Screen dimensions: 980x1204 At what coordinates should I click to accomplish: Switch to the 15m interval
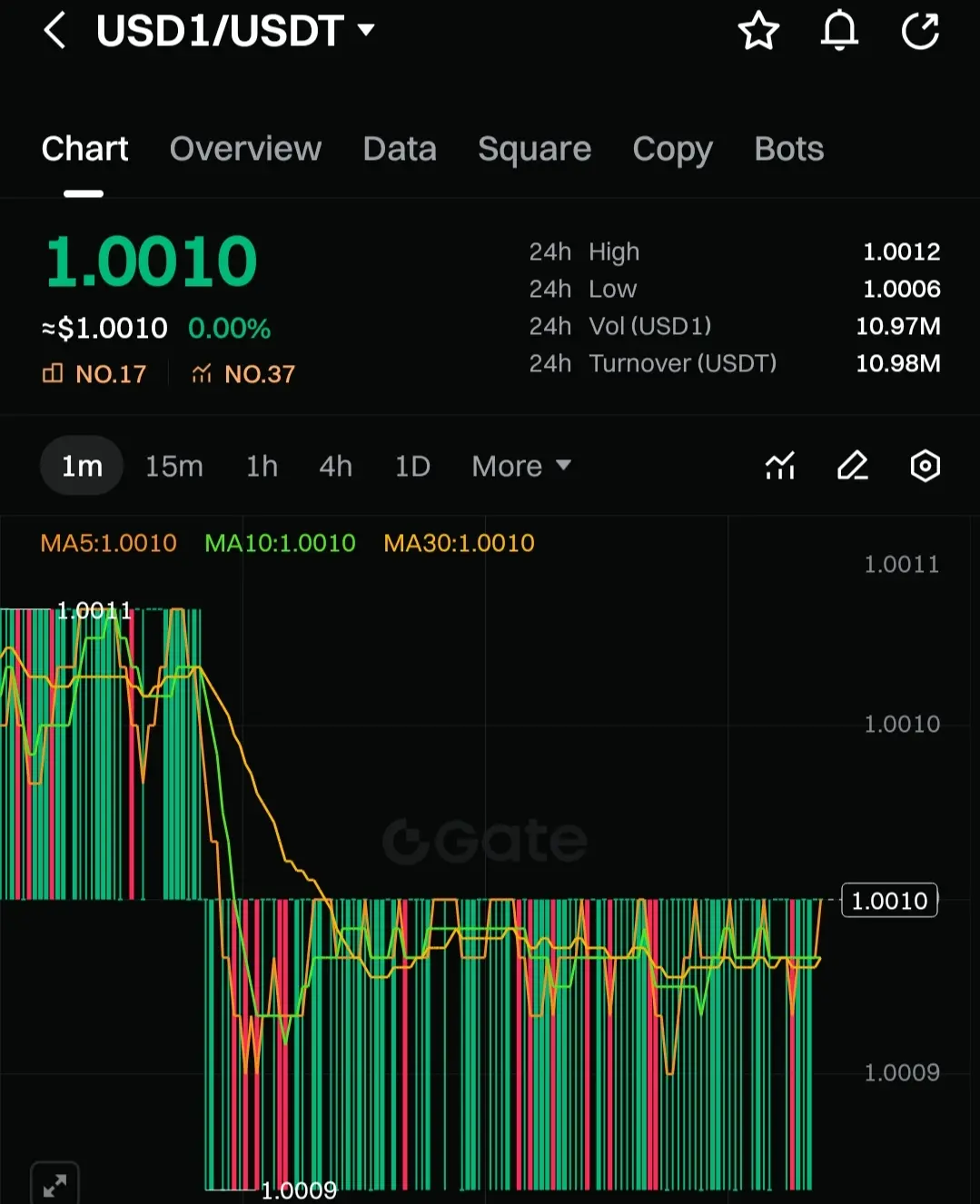point(174,466)
